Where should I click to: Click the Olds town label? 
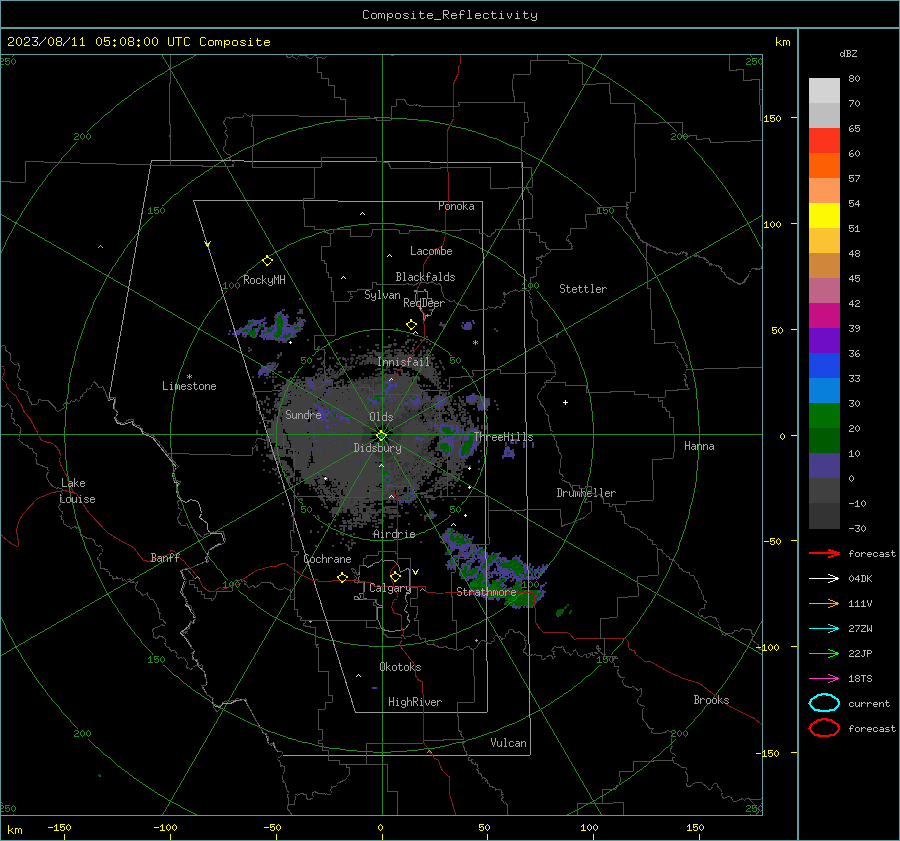pyautogui.click(x=381, y=417)
